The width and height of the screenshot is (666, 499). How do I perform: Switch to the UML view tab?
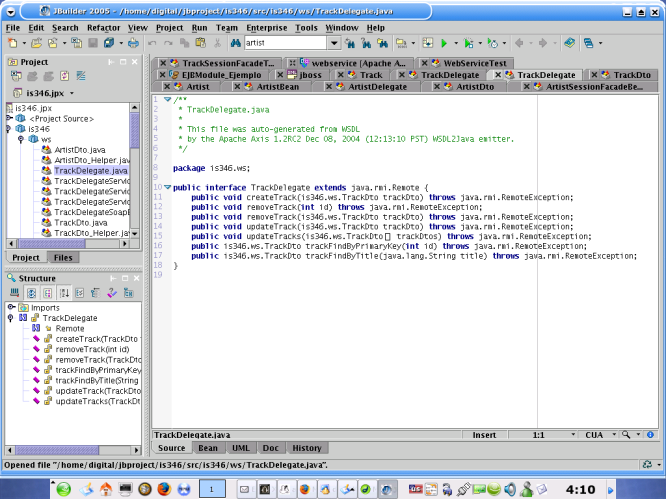[240, 448]
